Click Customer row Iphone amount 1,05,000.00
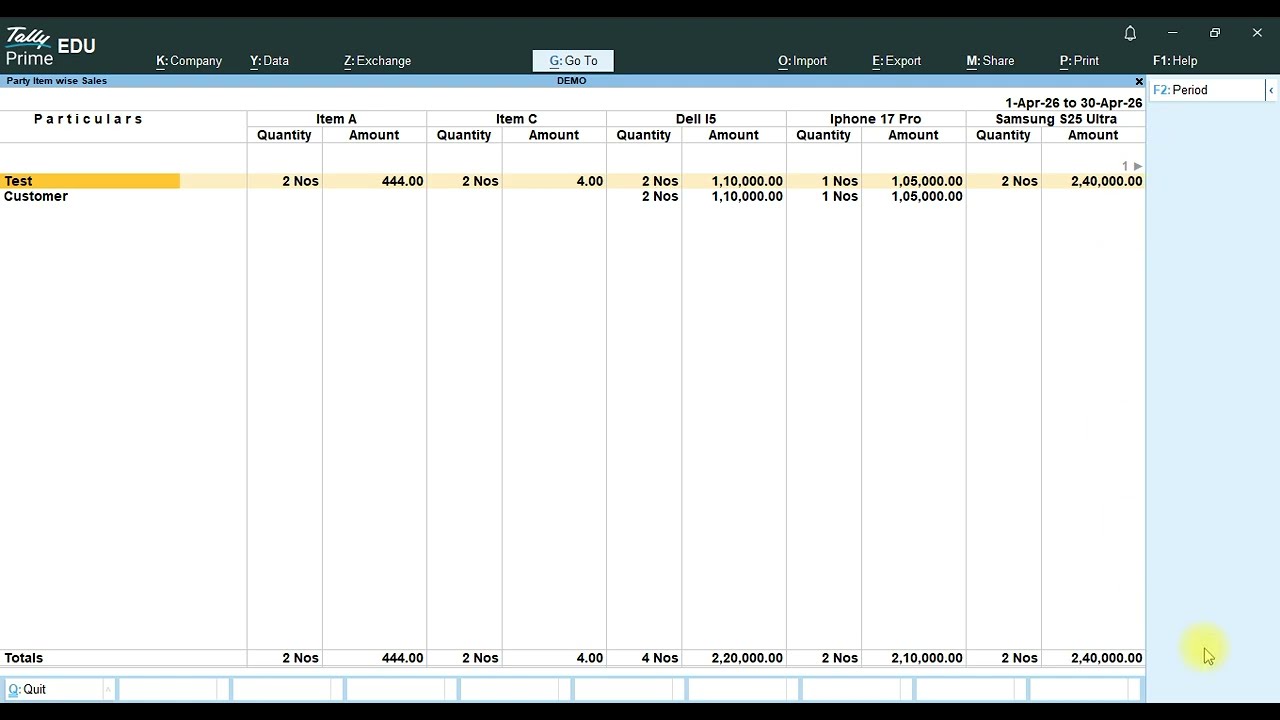This screenshot has height=720, width=1280. [927, 197]
